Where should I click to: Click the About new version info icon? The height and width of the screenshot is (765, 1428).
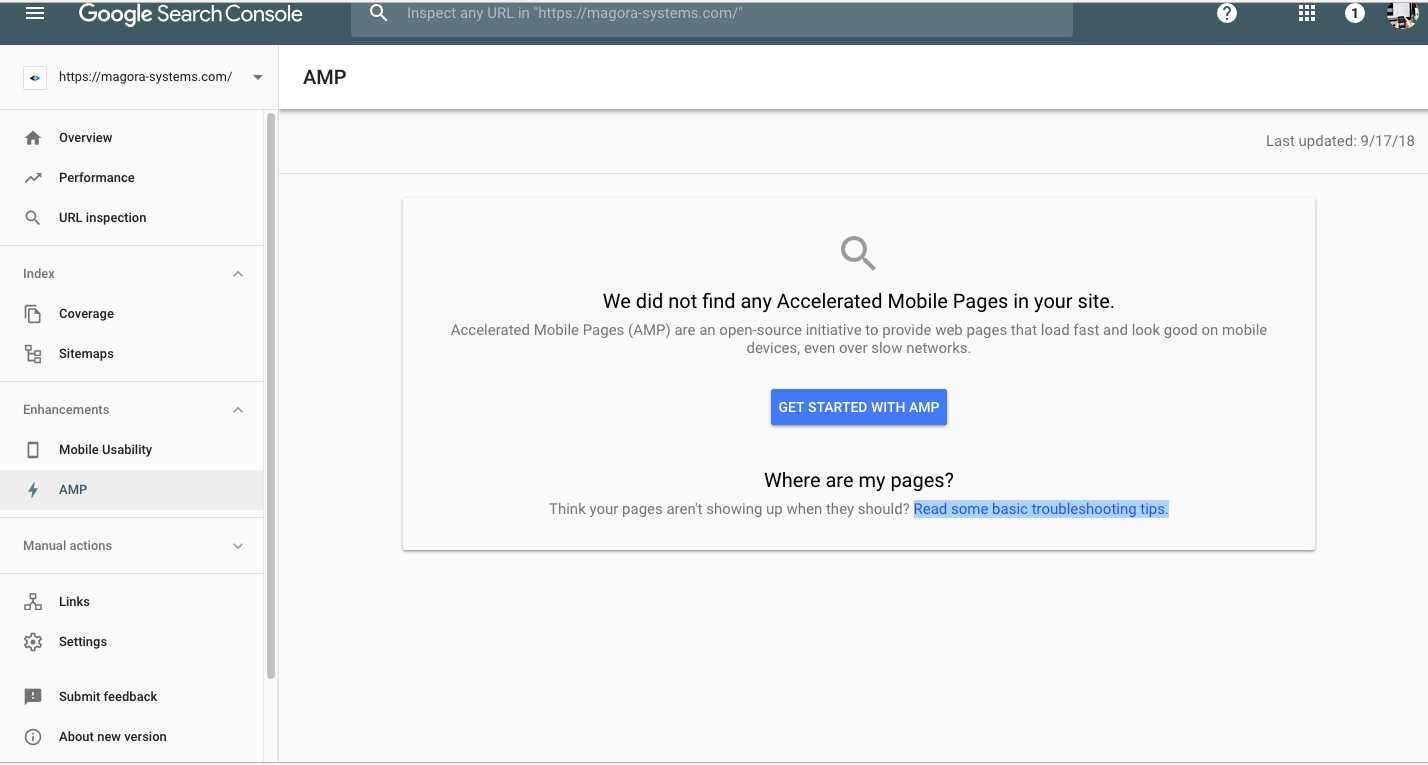coord(33,737)
